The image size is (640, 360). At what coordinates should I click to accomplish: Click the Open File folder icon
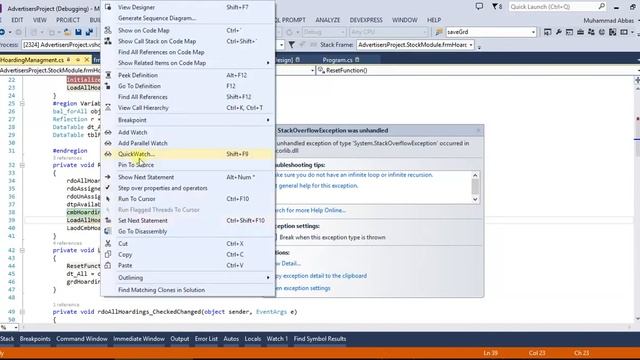pyautogui.click(x=67, y=32)
